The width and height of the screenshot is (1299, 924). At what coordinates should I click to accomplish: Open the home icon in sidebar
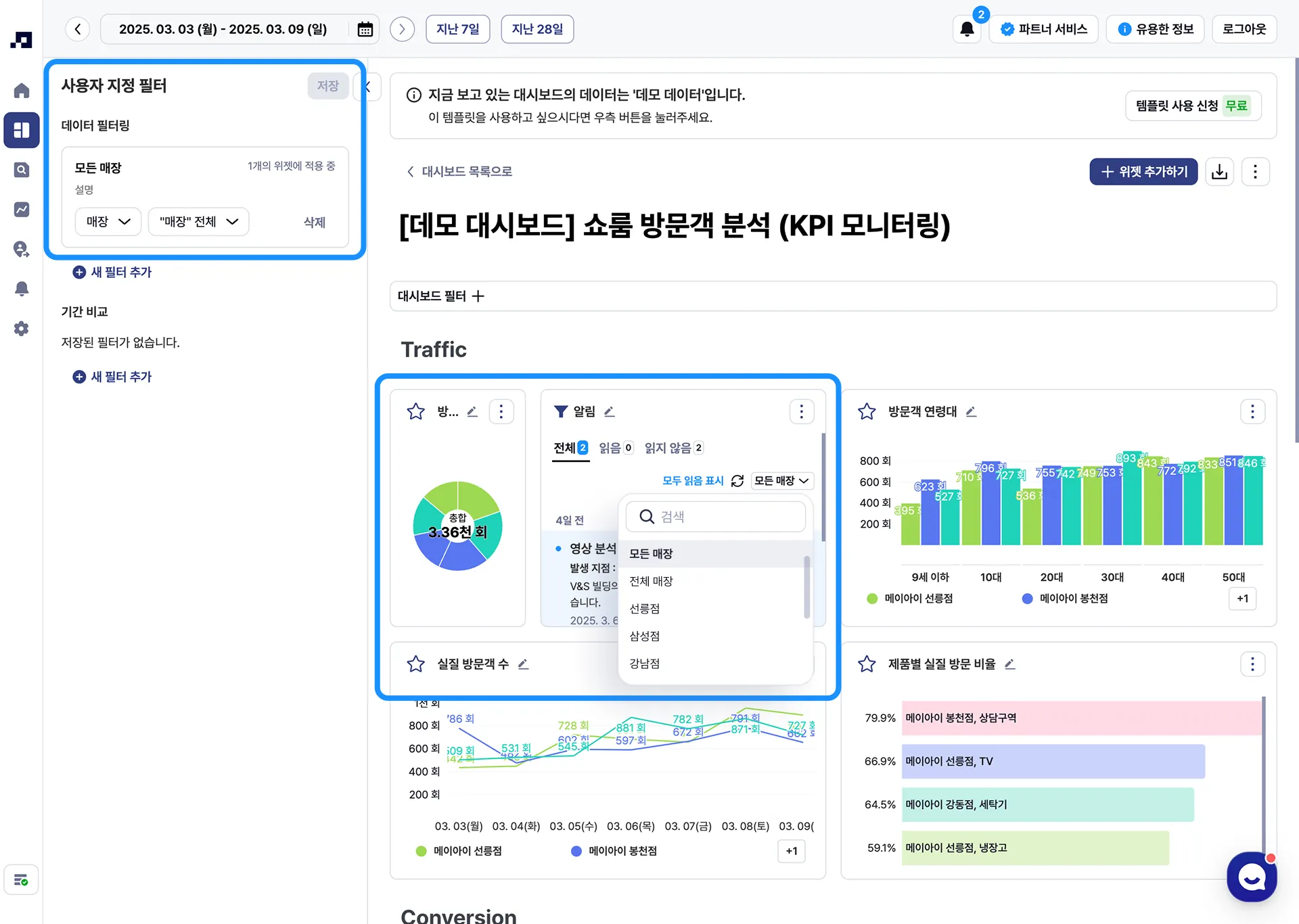[22, 90]
